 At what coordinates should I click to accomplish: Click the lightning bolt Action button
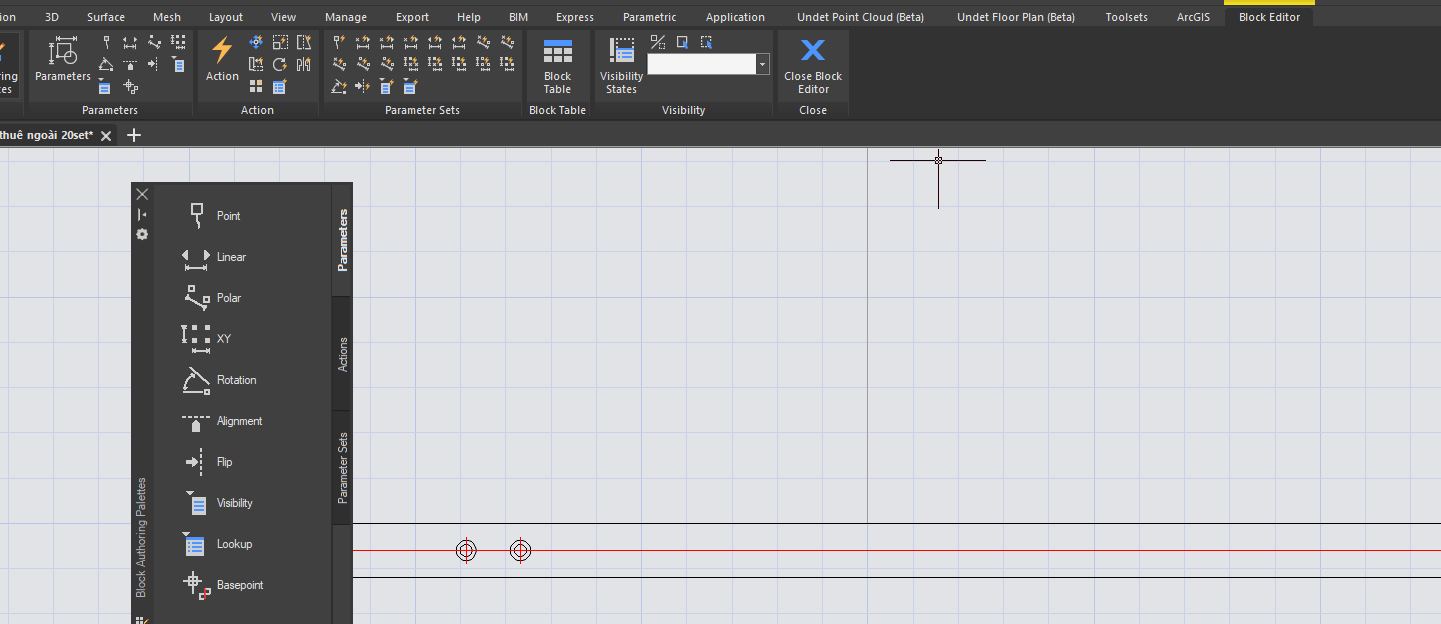coord(222,60)
